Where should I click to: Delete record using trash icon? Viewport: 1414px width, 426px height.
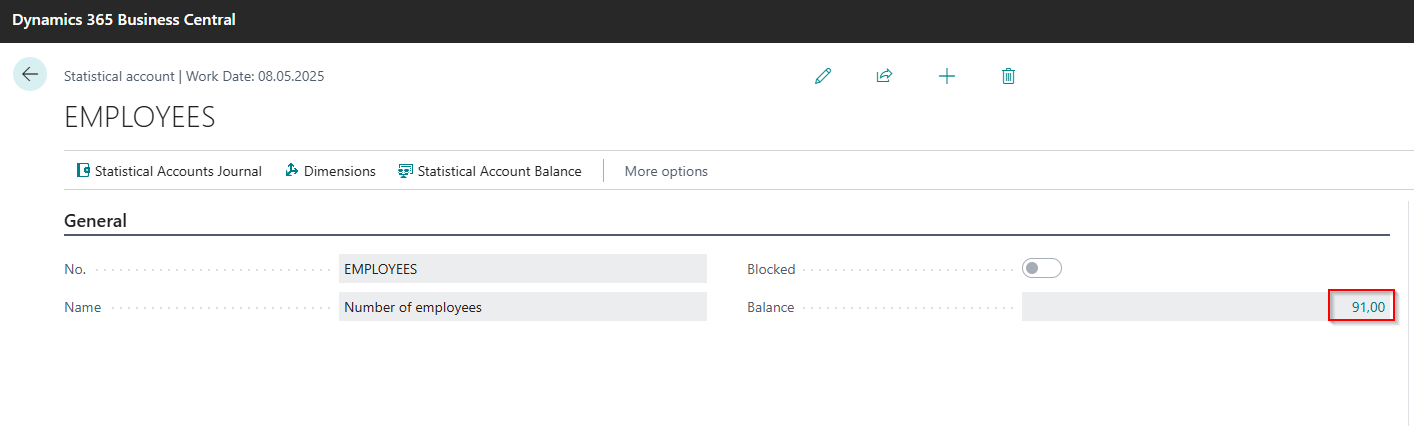[1008, 76]
